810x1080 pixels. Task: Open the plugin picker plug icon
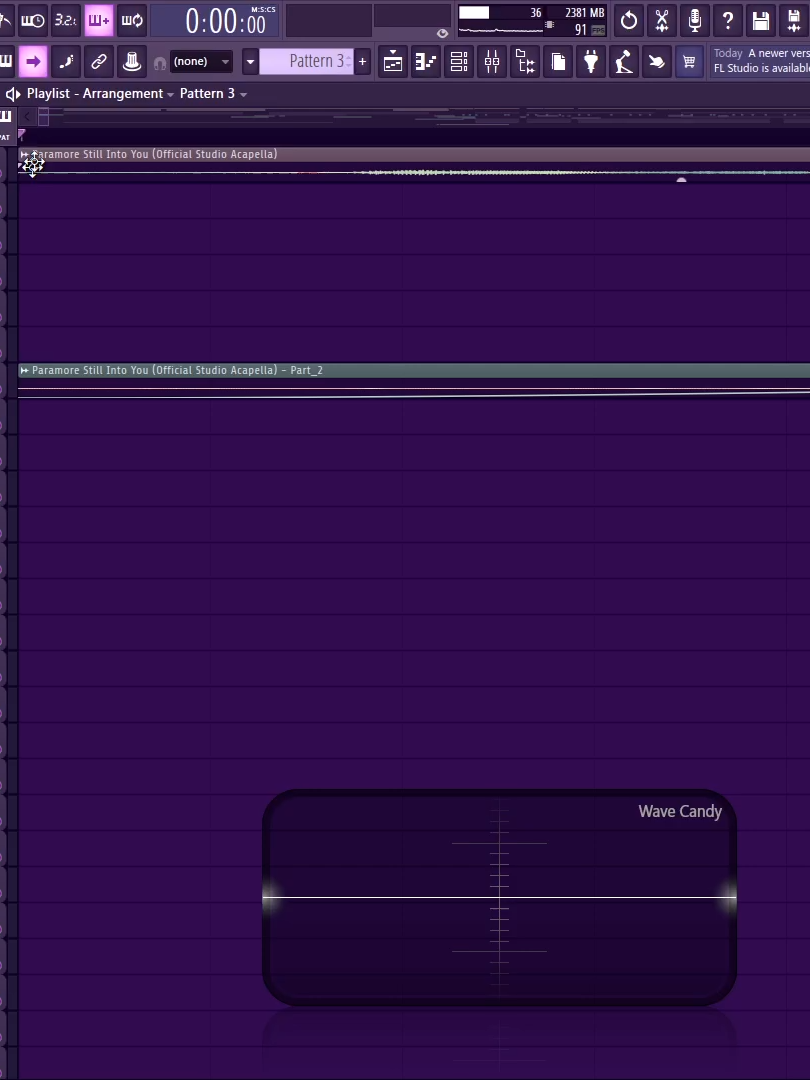pyautogui.click(x=591, y=61)
